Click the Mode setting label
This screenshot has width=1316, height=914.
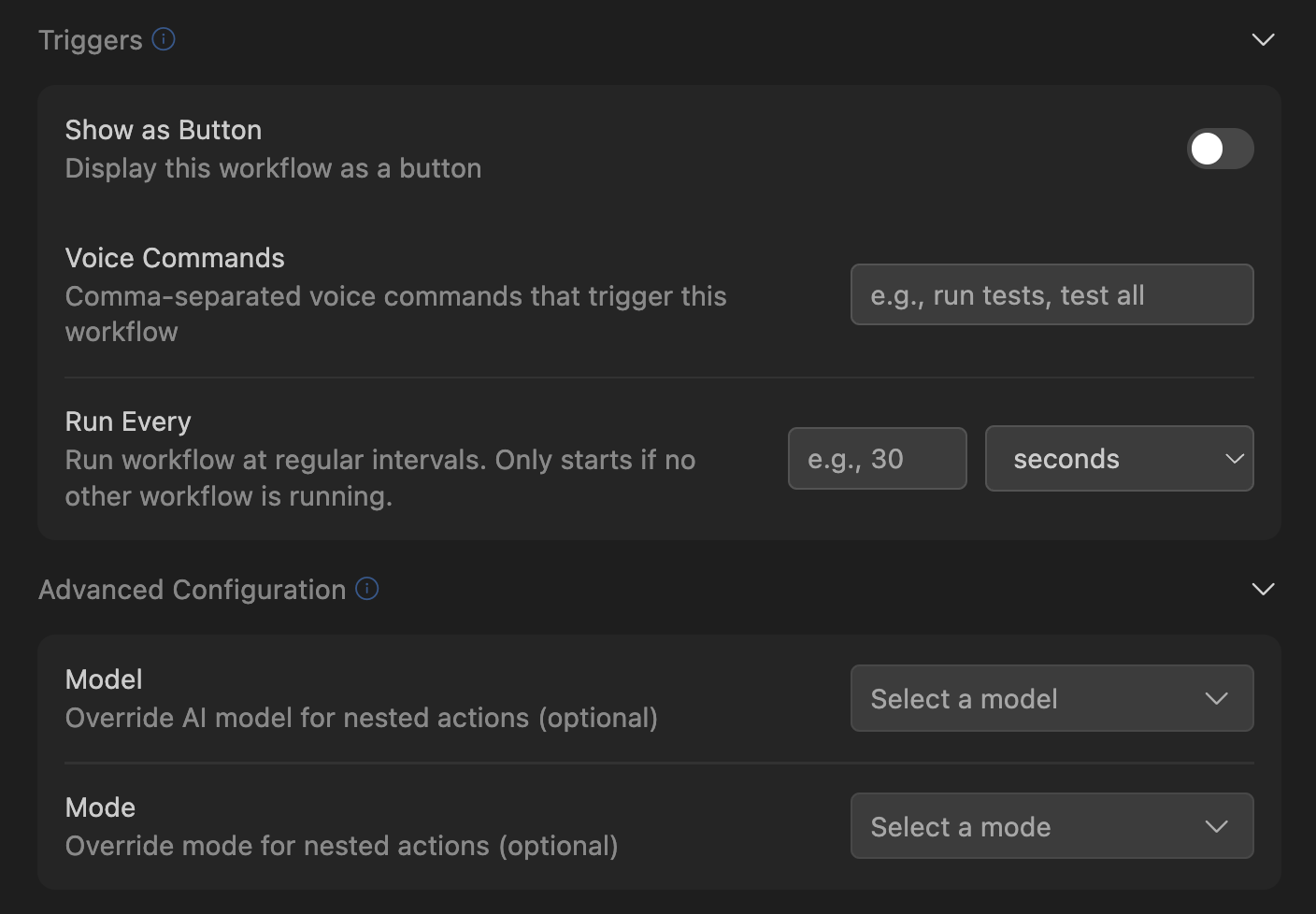tap(100, 807)
